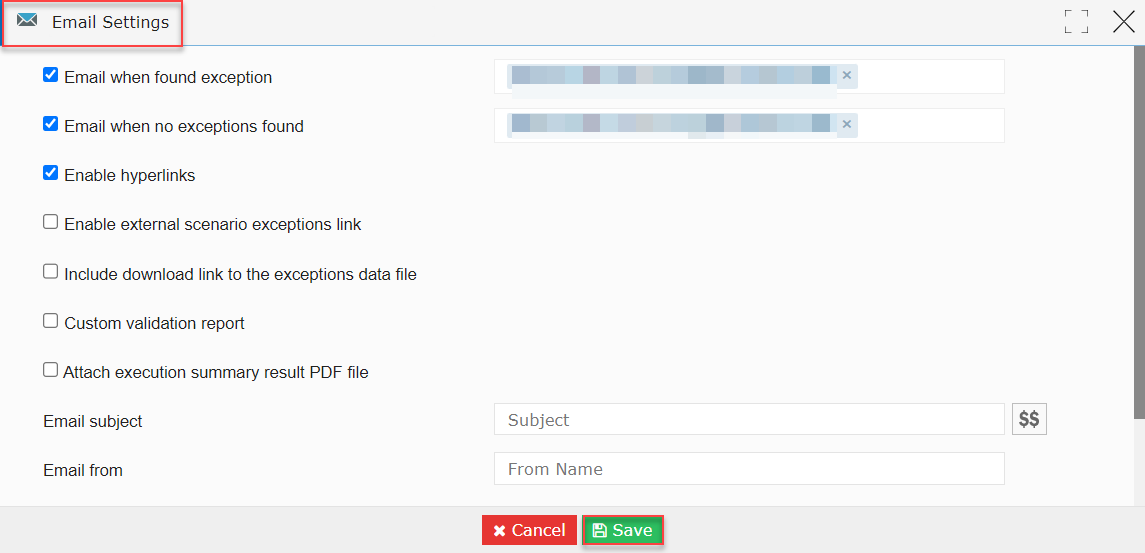Enable external scenario exceptions link checkbox
The height and width of the screenshot is (553, 1145).
tap(50, 222)
